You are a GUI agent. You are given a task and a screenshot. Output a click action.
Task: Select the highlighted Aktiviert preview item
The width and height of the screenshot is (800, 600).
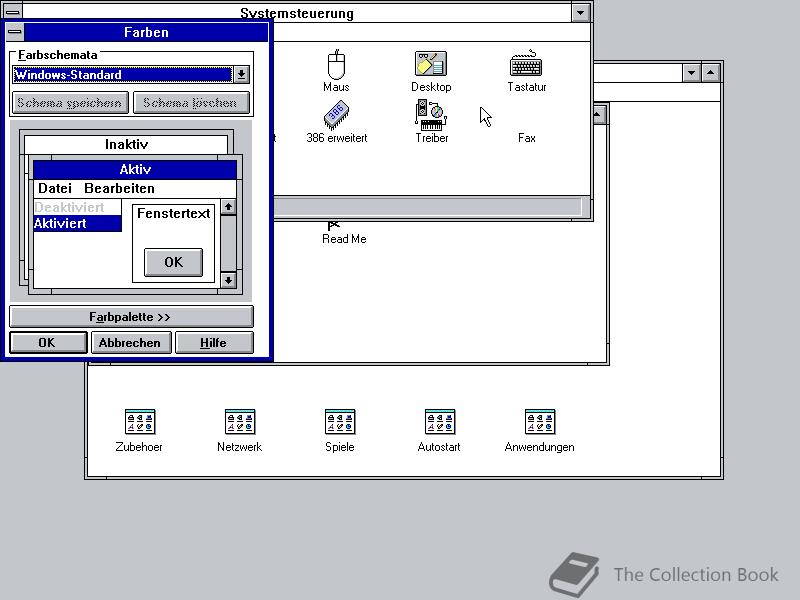[77, 223]
